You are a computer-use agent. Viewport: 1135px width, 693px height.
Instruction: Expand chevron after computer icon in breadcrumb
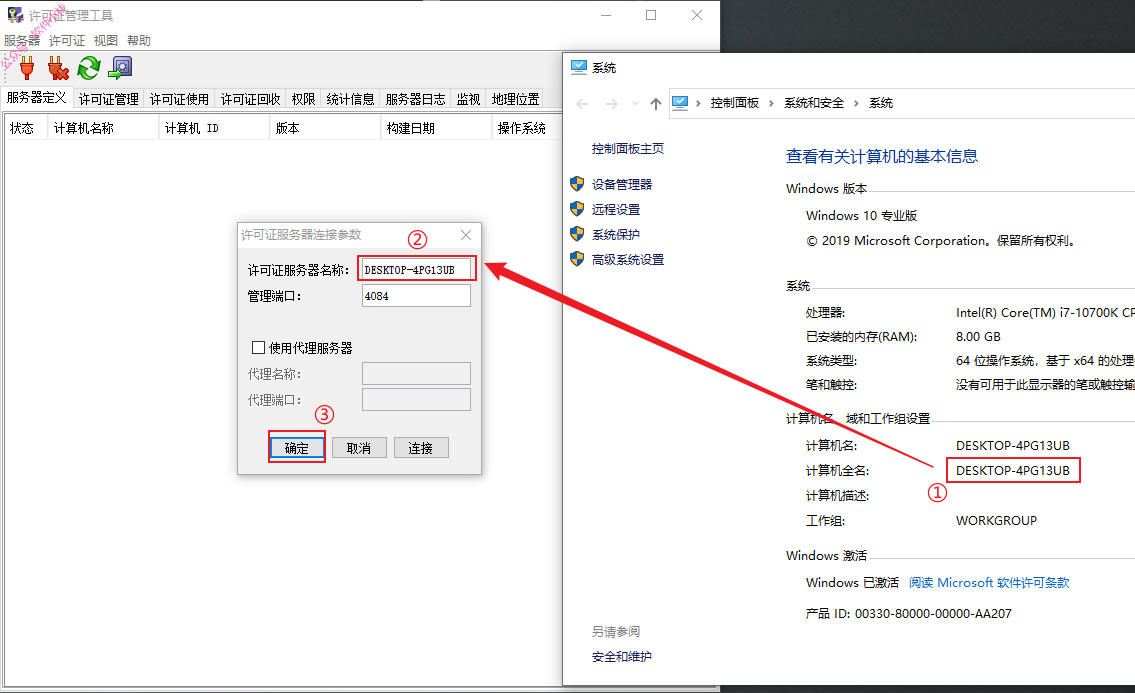[x=698, y=104]
